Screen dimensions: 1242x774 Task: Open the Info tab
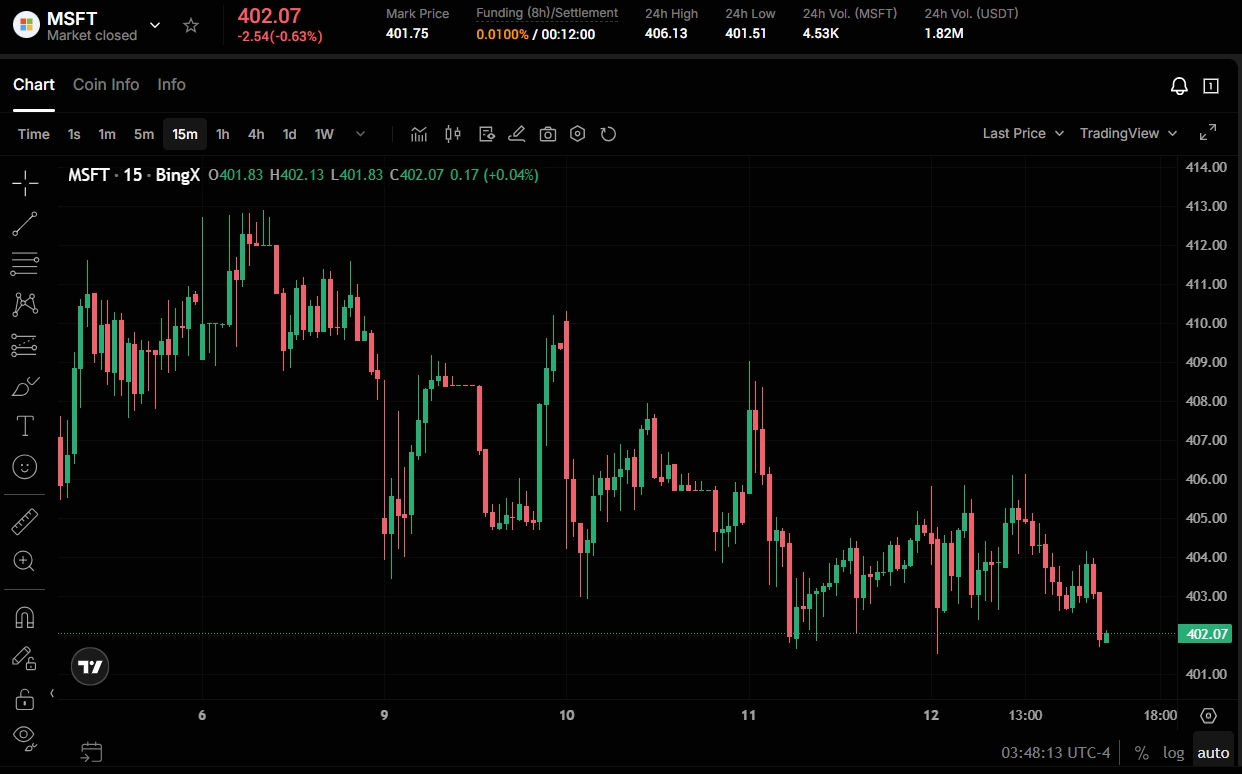coord(171,85)
